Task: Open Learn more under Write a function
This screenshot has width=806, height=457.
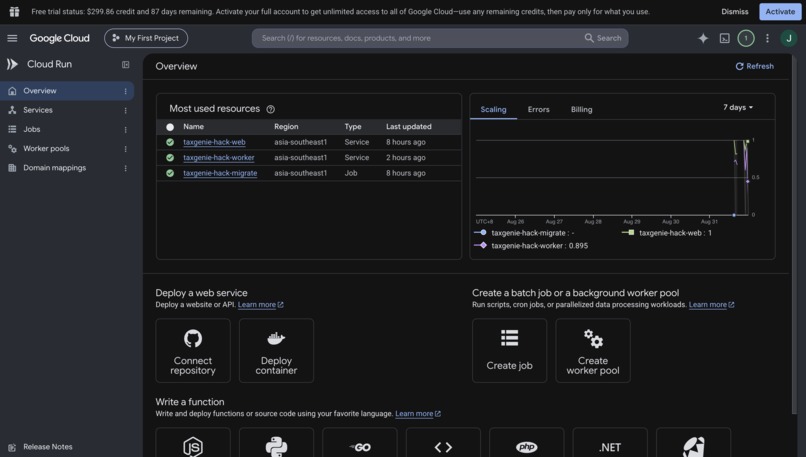Action: pos(418,414)
